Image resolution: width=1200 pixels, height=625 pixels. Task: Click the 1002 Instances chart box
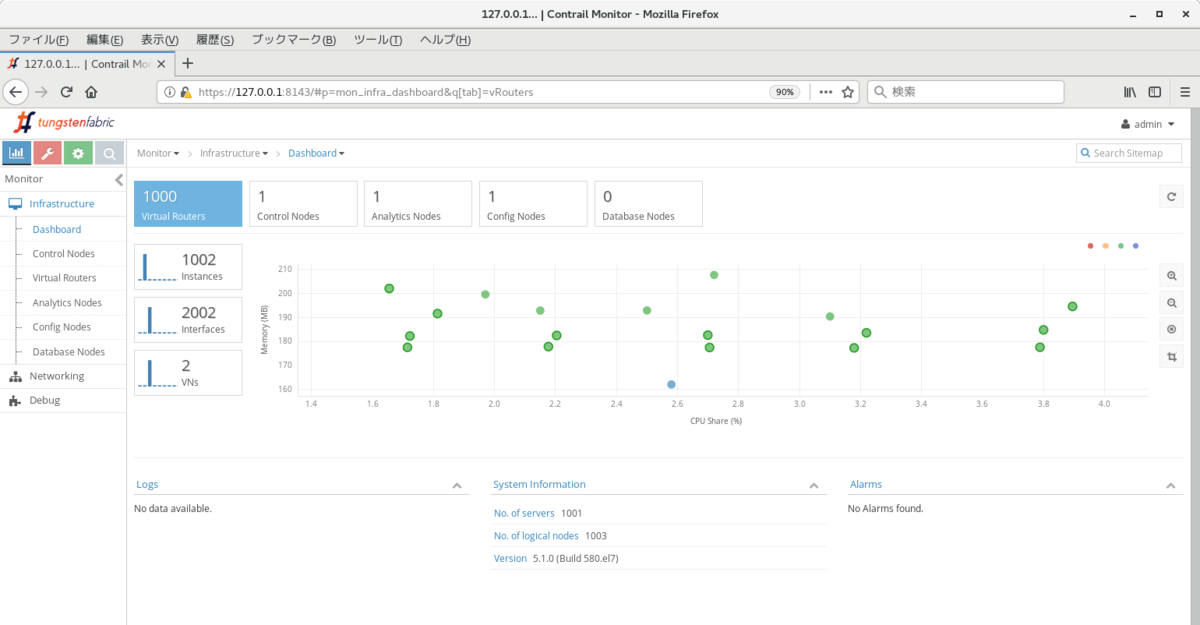[188, 267]
